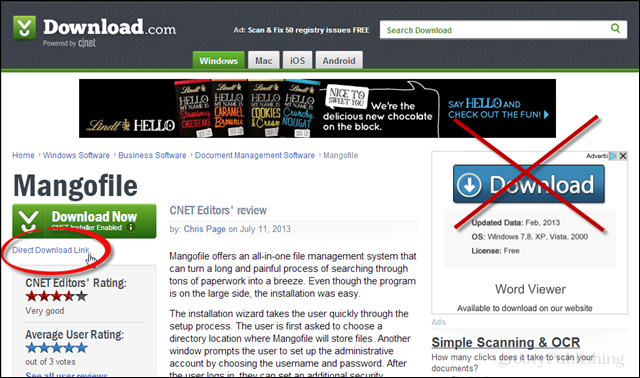
Task: Click the Download.com text logo
Action: coord(110,27)
